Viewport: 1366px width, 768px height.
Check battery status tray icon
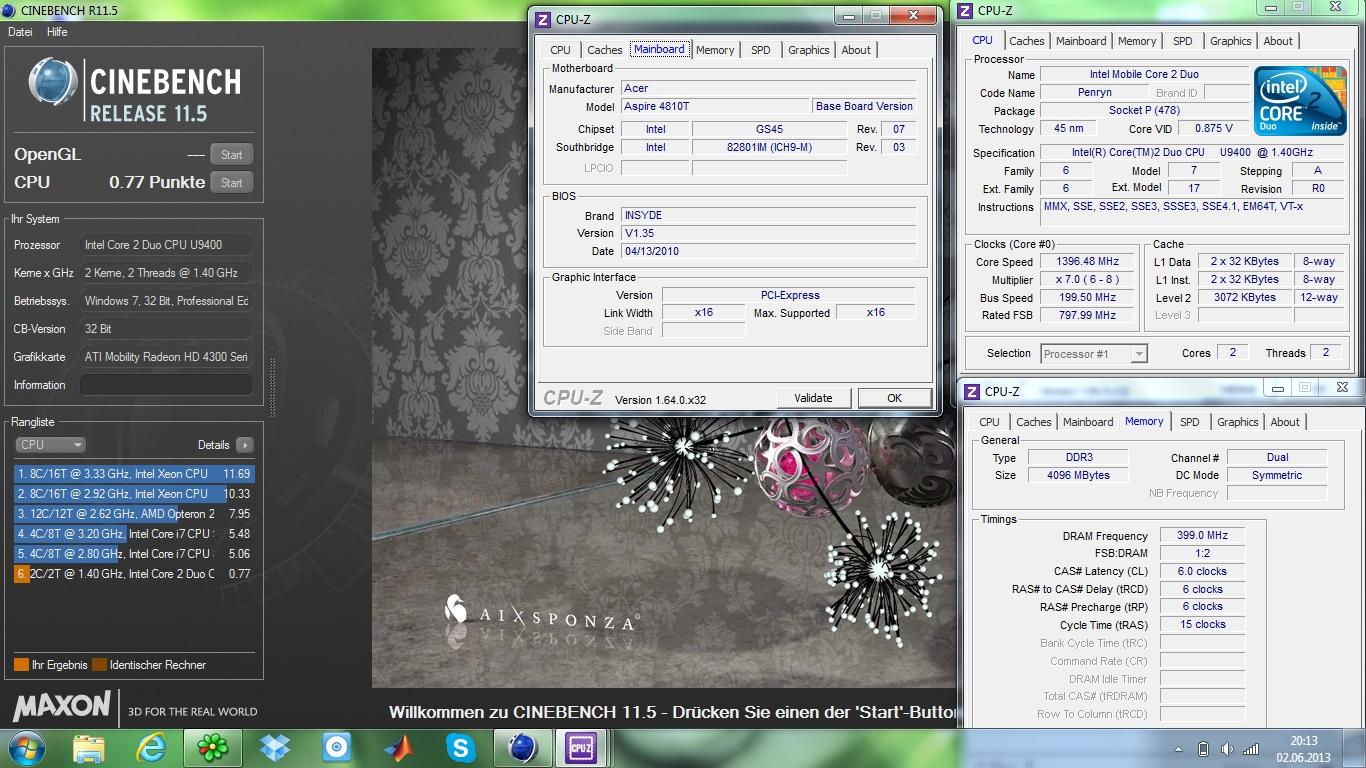1203,749
